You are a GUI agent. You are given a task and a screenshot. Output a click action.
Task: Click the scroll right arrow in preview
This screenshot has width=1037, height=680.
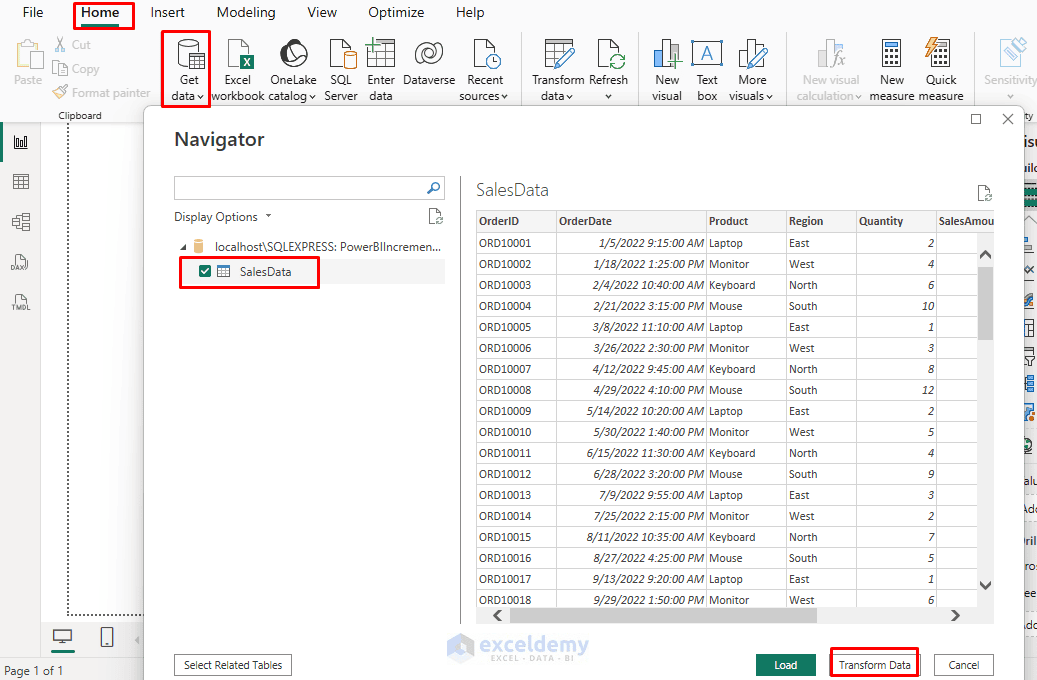coord(955,615)
